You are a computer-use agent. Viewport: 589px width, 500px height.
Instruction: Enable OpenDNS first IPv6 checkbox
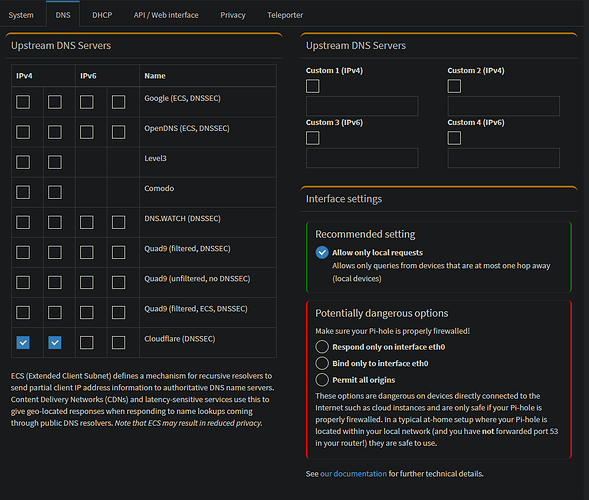[87, 132]
